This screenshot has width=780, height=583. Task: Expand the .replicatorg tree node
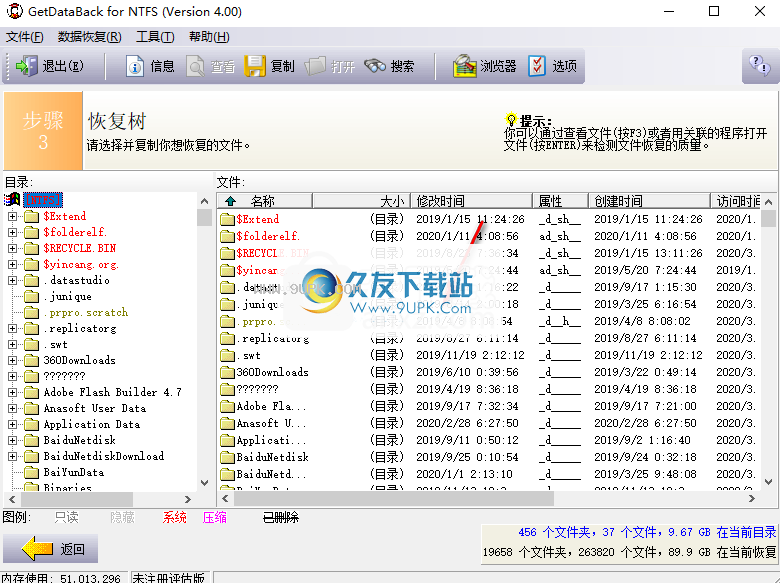[x=12, y=328]
